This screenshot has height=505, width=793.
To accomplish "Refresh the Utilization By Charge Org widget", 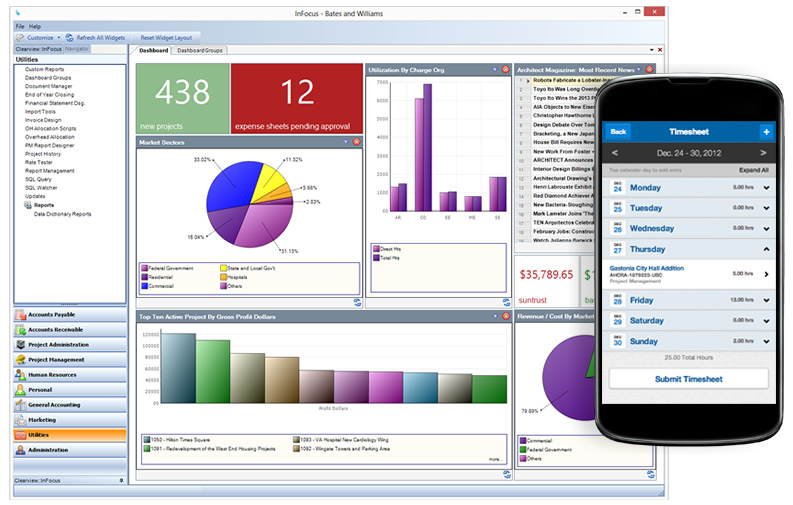I will [x=506, y=302].
